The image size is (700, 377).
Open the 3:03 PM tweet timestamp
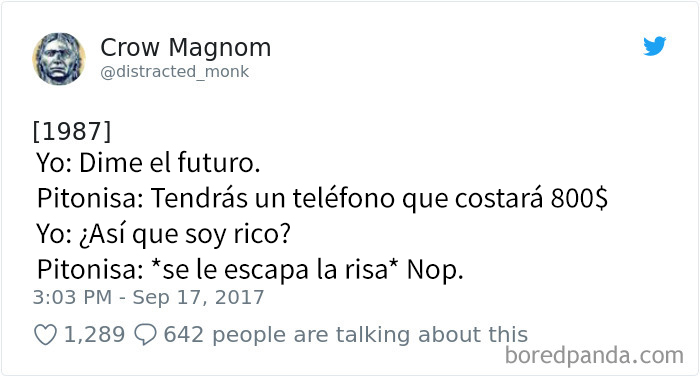[x=72, y=297]
